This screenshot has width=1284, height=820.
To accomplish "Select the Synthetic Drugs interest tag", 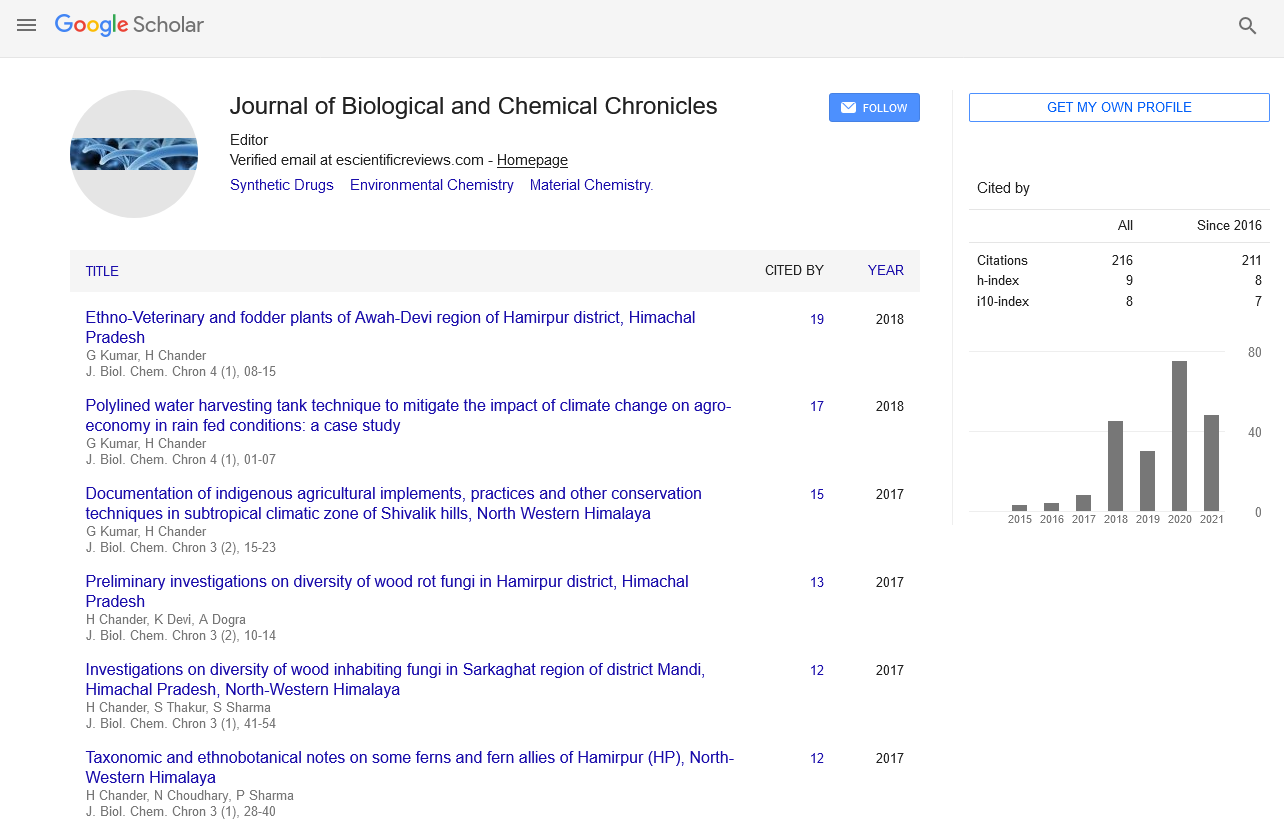I will 282,185.
